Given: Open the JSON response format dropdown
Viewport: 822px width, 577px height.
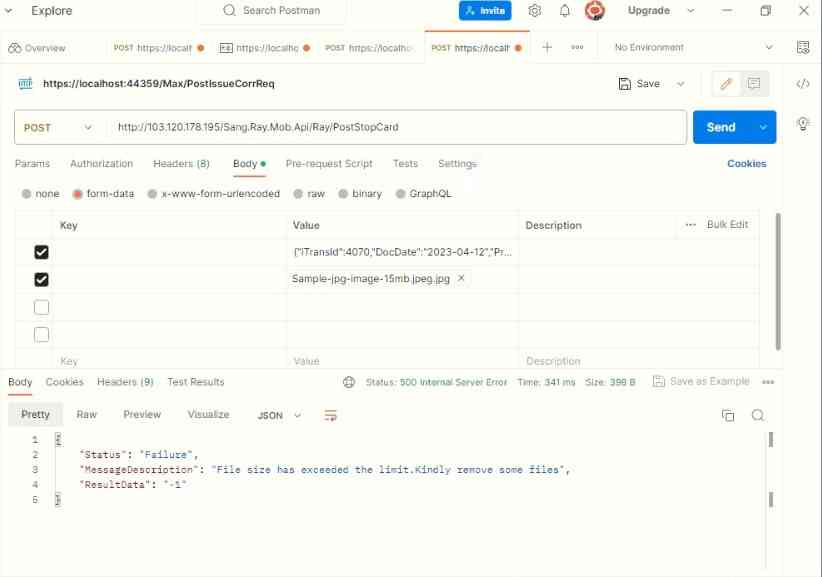Looking at the screenshot, I should (x=279, y=415).
